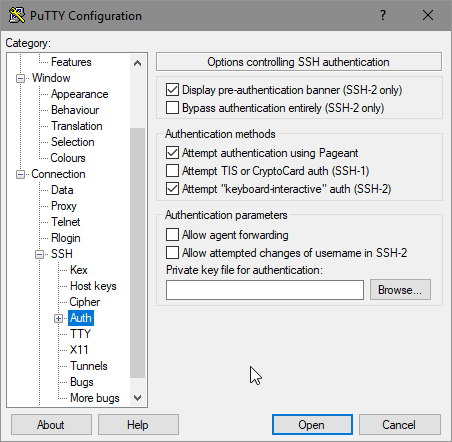Click the question mark help icon in title bar
Image resolution: width=452 pixels, height=442 pixels.
tap(383, 15)
